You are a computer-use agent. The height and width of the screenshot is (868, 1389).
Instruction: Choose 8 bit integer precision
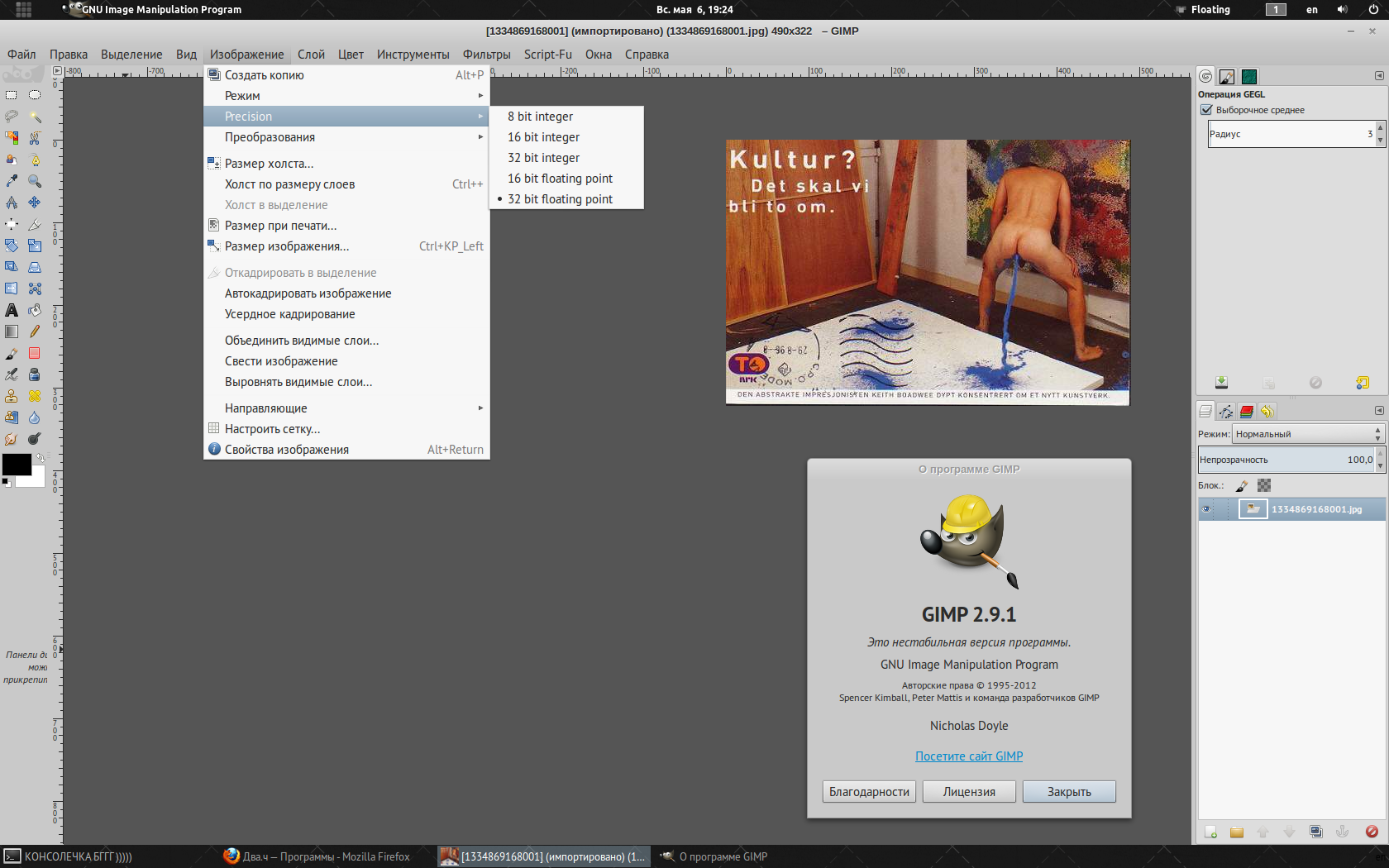pos(566,117)
